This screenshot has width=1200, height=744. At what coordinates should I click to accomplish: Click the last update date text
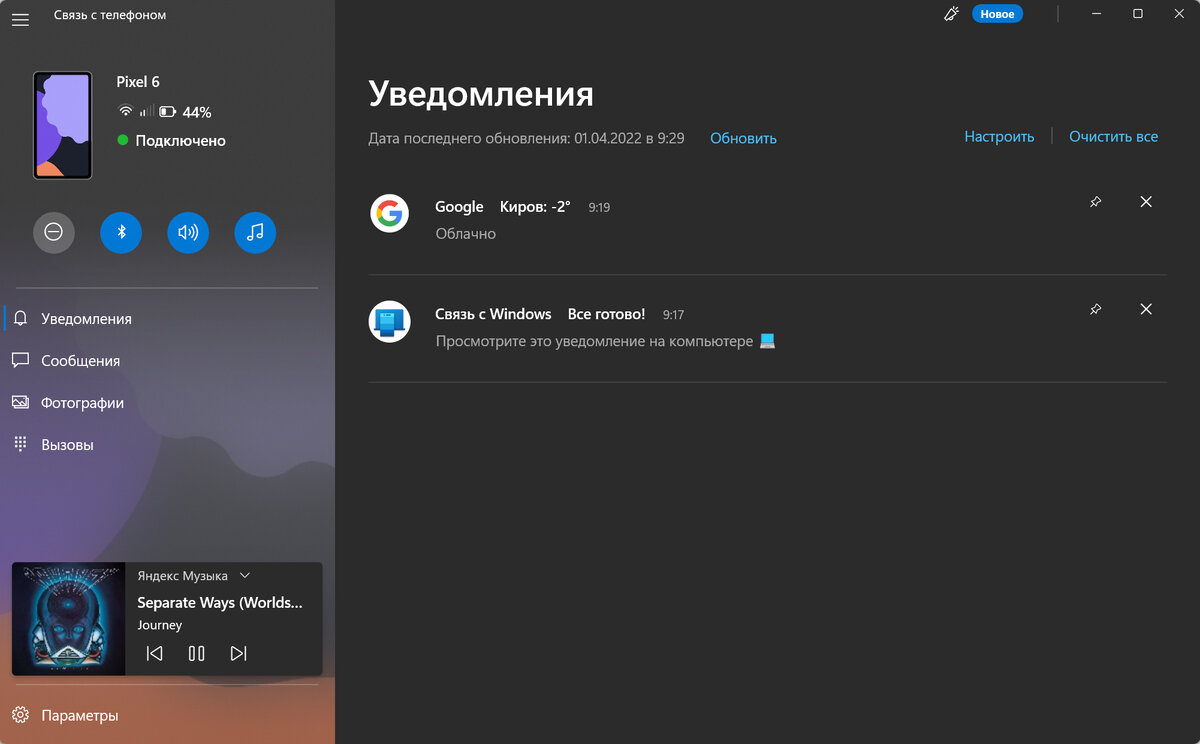point(526,138)
